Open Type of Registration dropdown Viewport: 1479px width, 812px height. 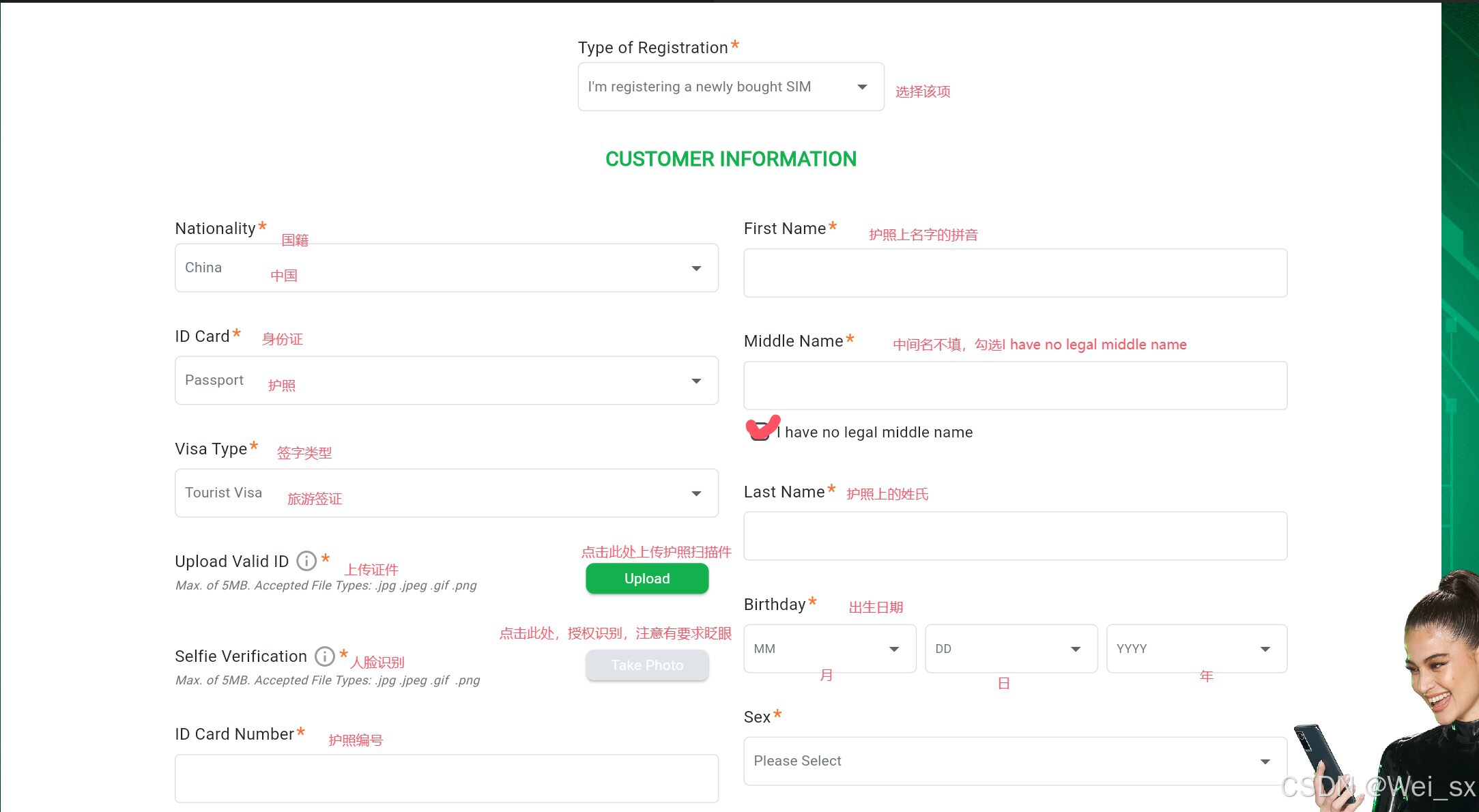pos(730,87)
